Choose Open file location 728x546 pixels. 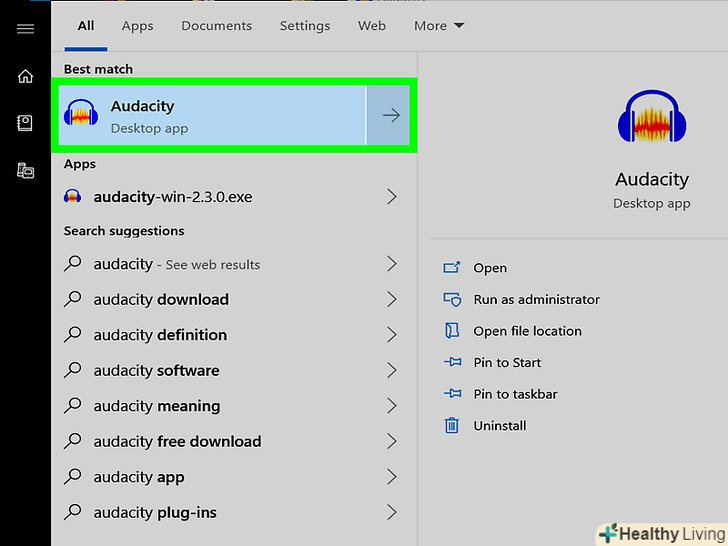point(527,331)
